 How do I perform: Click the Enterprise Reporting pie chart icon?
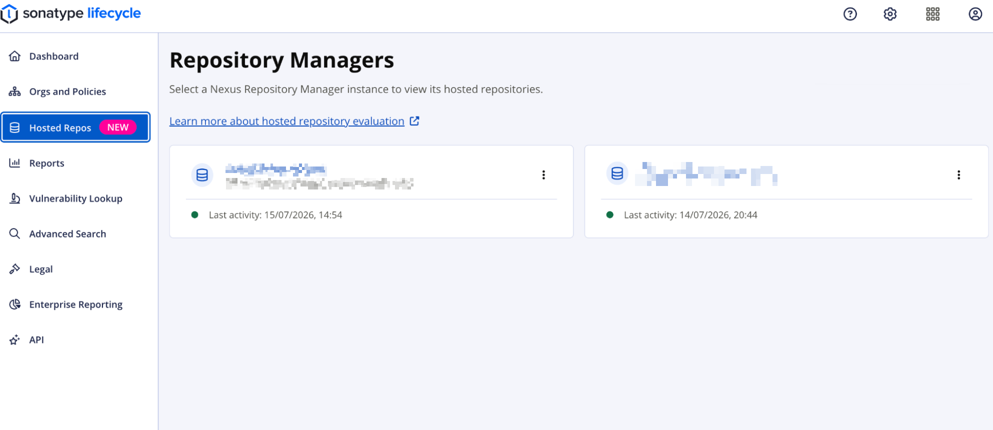[15, 305]
